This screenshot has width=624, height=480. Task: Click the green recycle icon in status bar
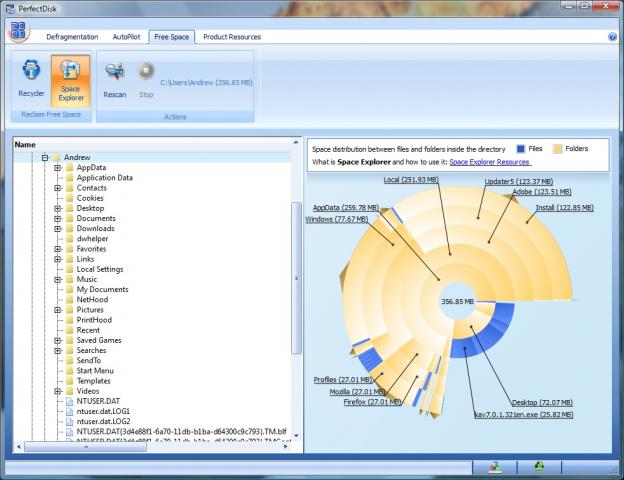coord(539,466)
